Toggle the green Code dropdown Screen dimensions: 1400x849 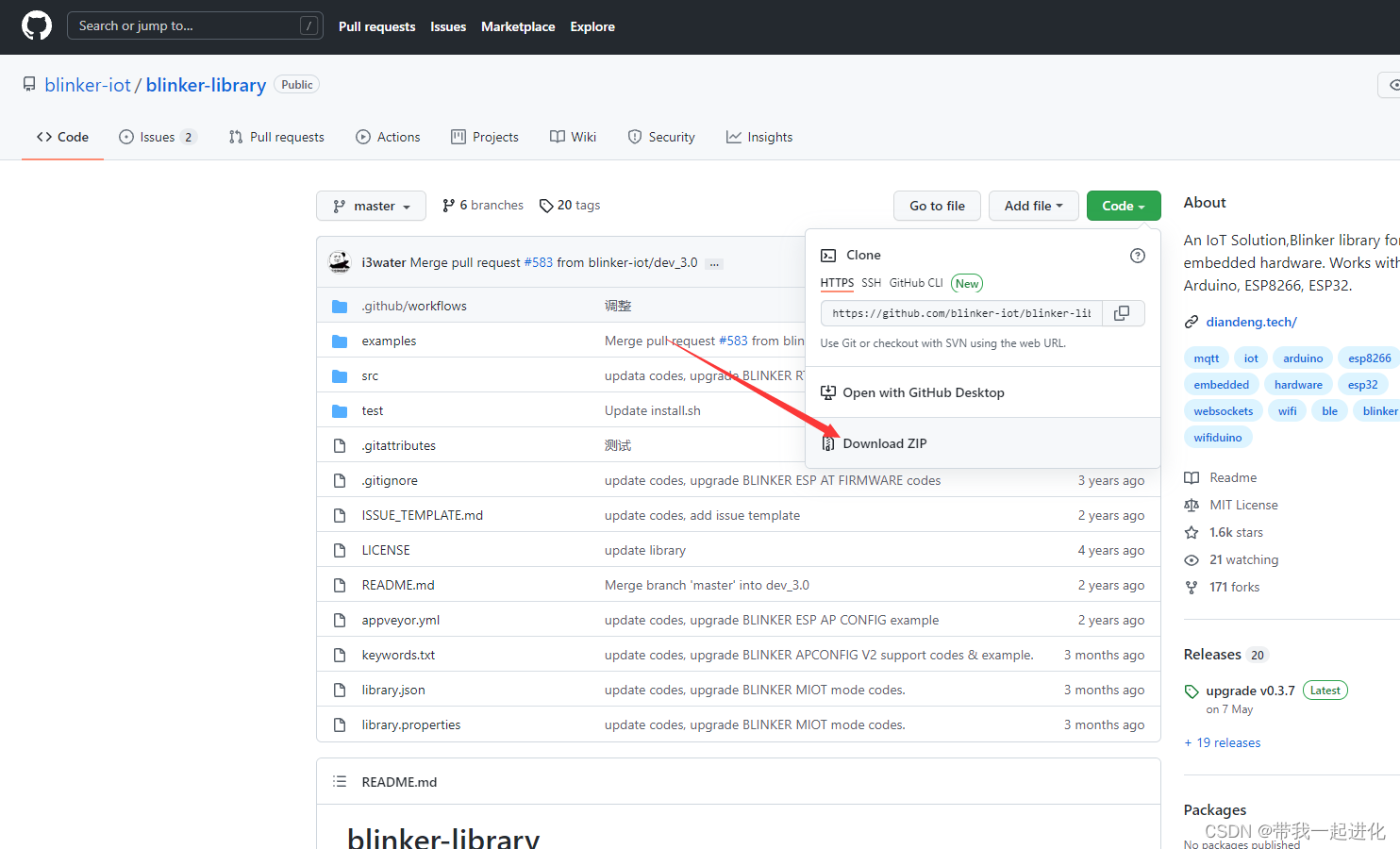tap(1124, 206)
